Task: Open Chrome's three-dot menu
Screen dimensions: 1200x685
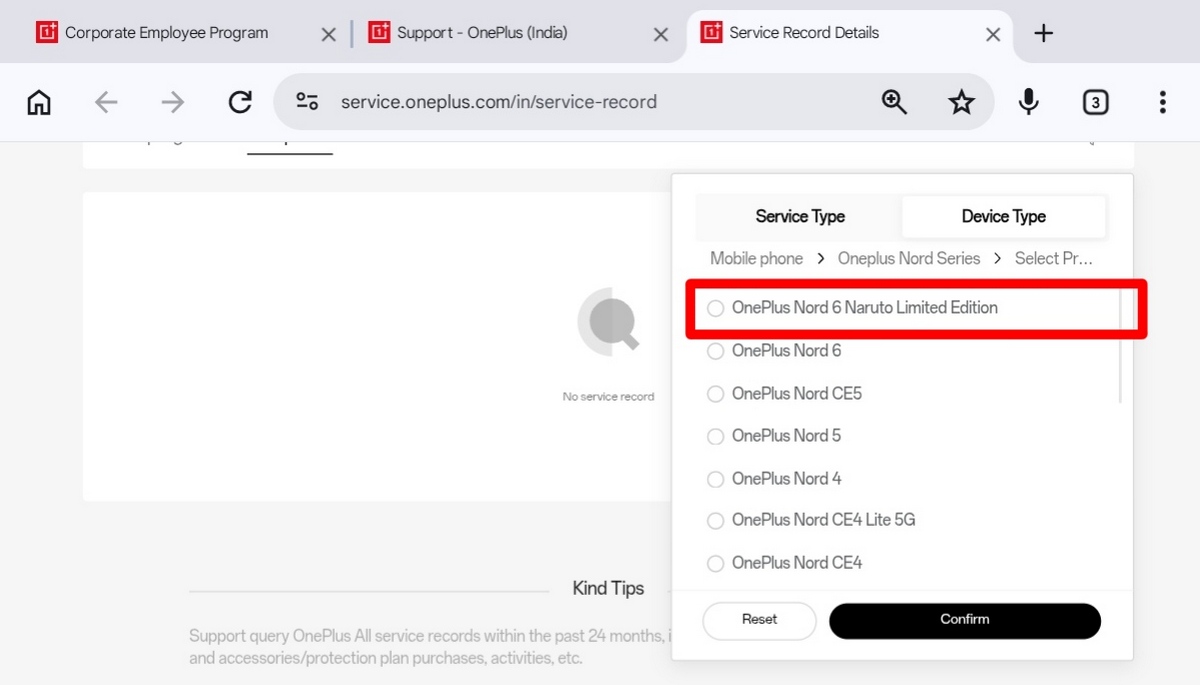Action: (1162, 101)
